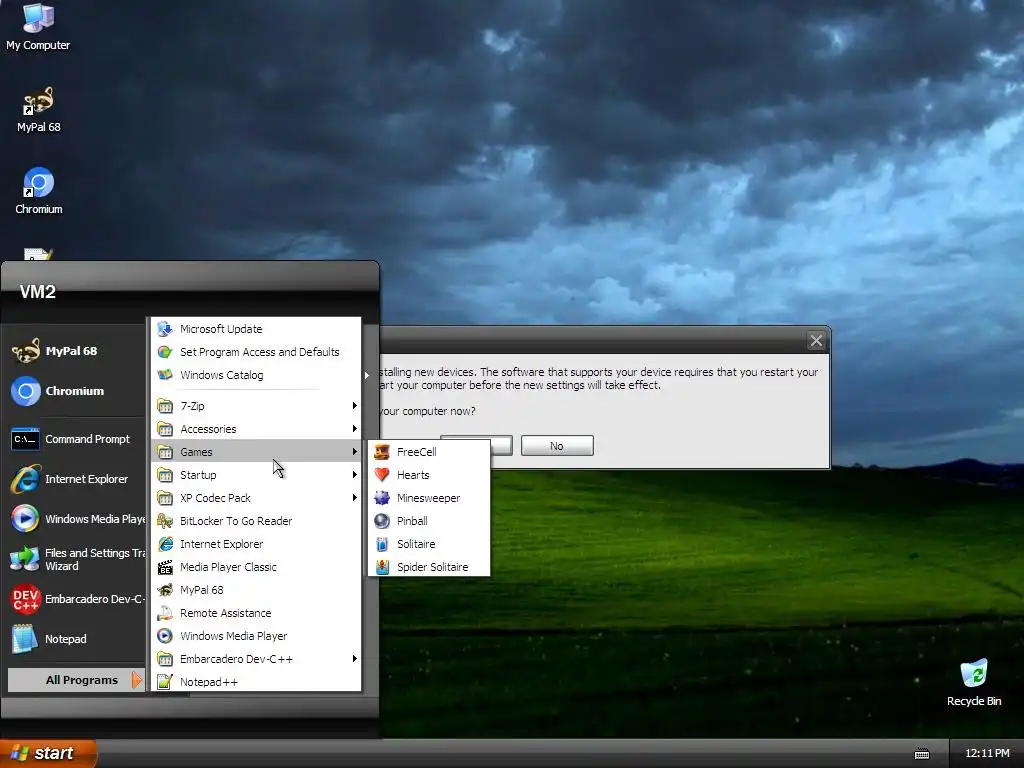Launch BitLocker To Go Reader
Screen dimensions: 1024x768
[256, 521]
